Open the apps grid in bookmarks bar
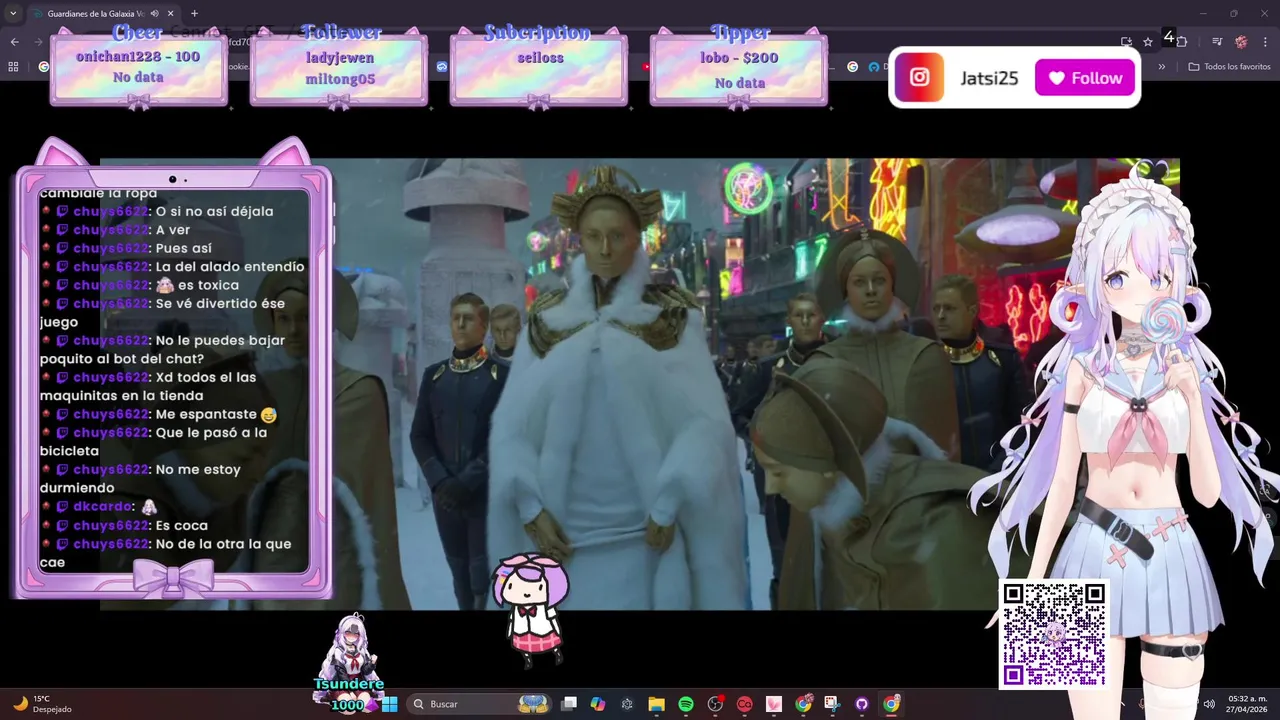1280x720 pixels. (13, 67)
